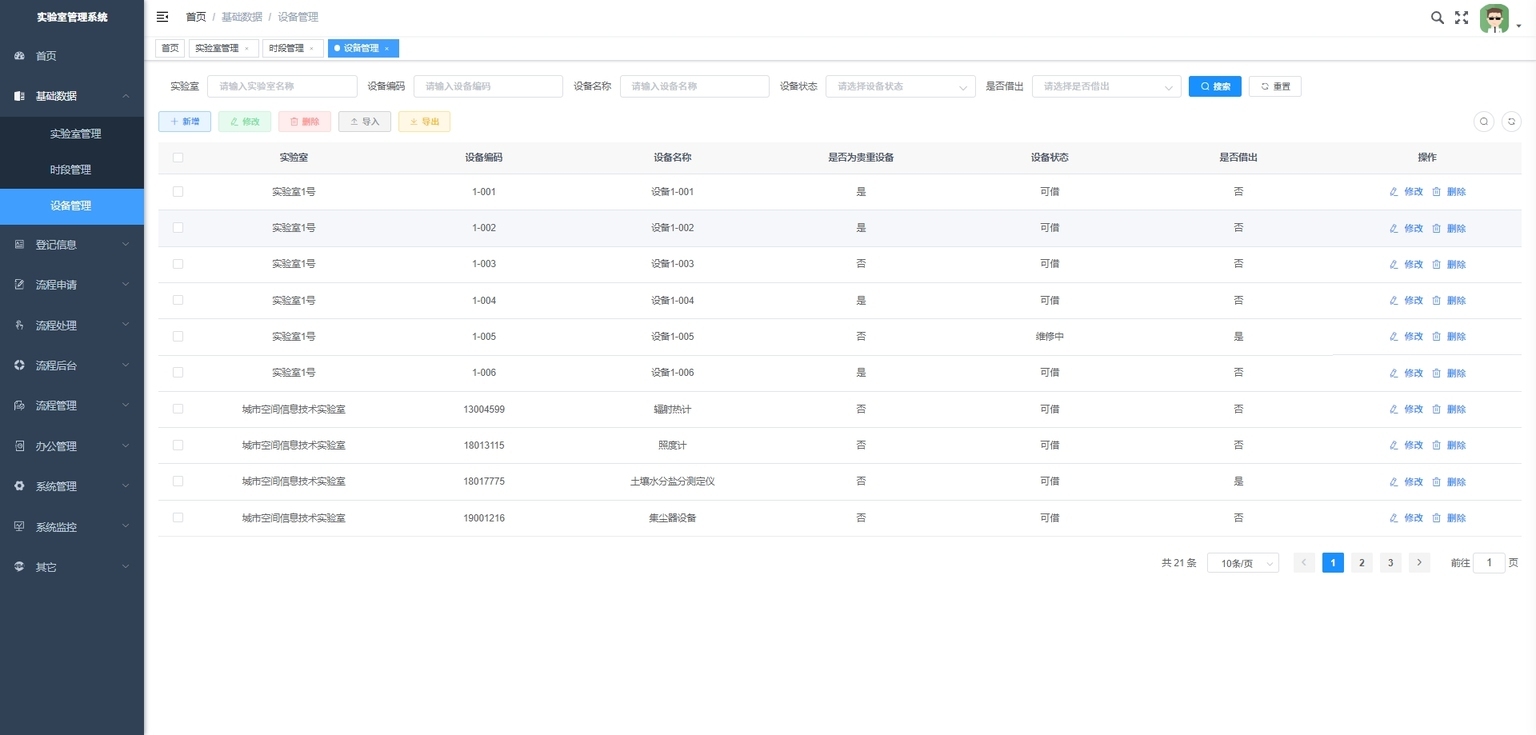The image size is (1536, 735).
Task: Go to the next page arrow
Action: pos(1419,563)
